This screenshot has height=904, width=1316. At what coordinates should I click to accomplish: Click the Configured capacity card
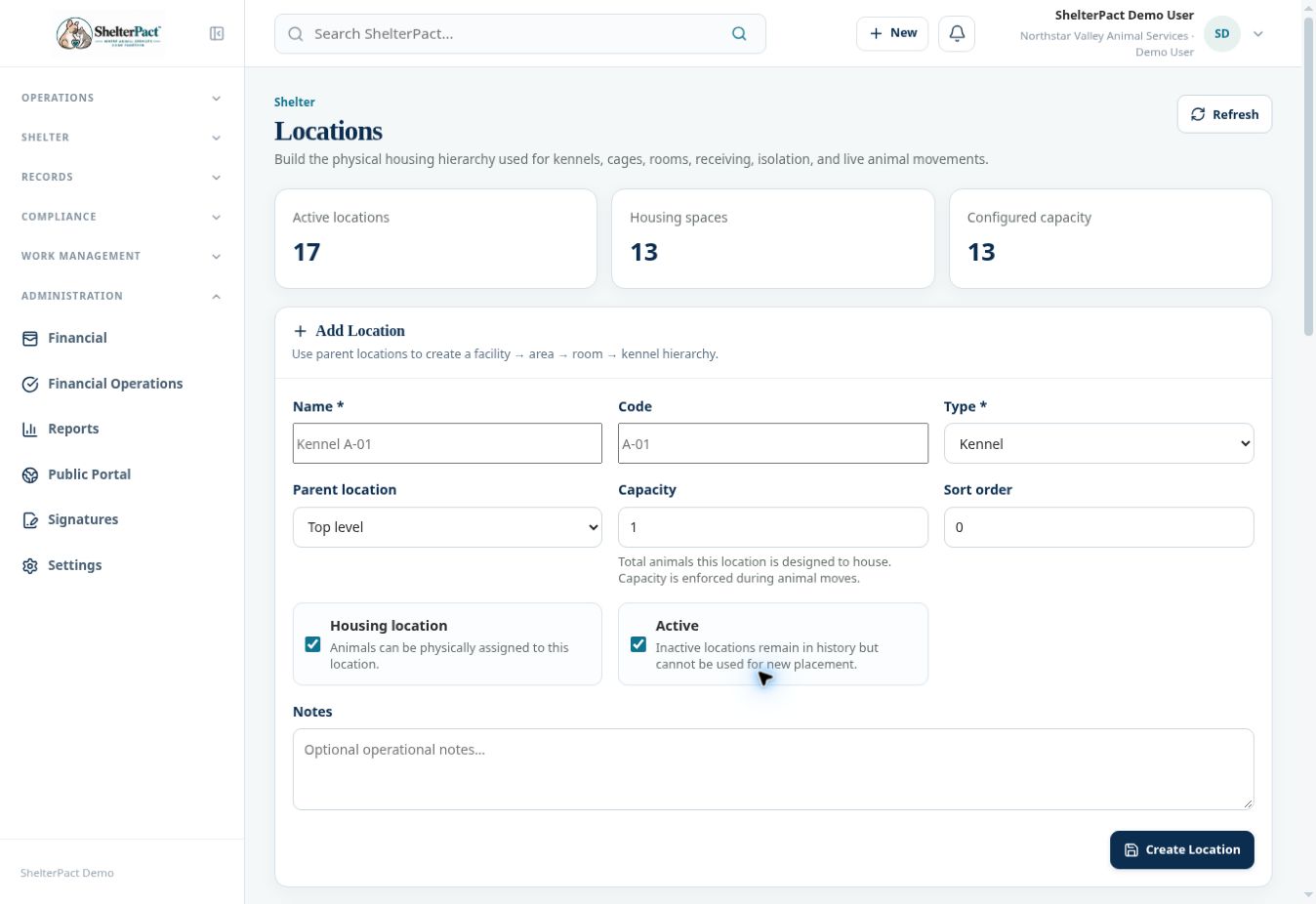(1110, 238)
